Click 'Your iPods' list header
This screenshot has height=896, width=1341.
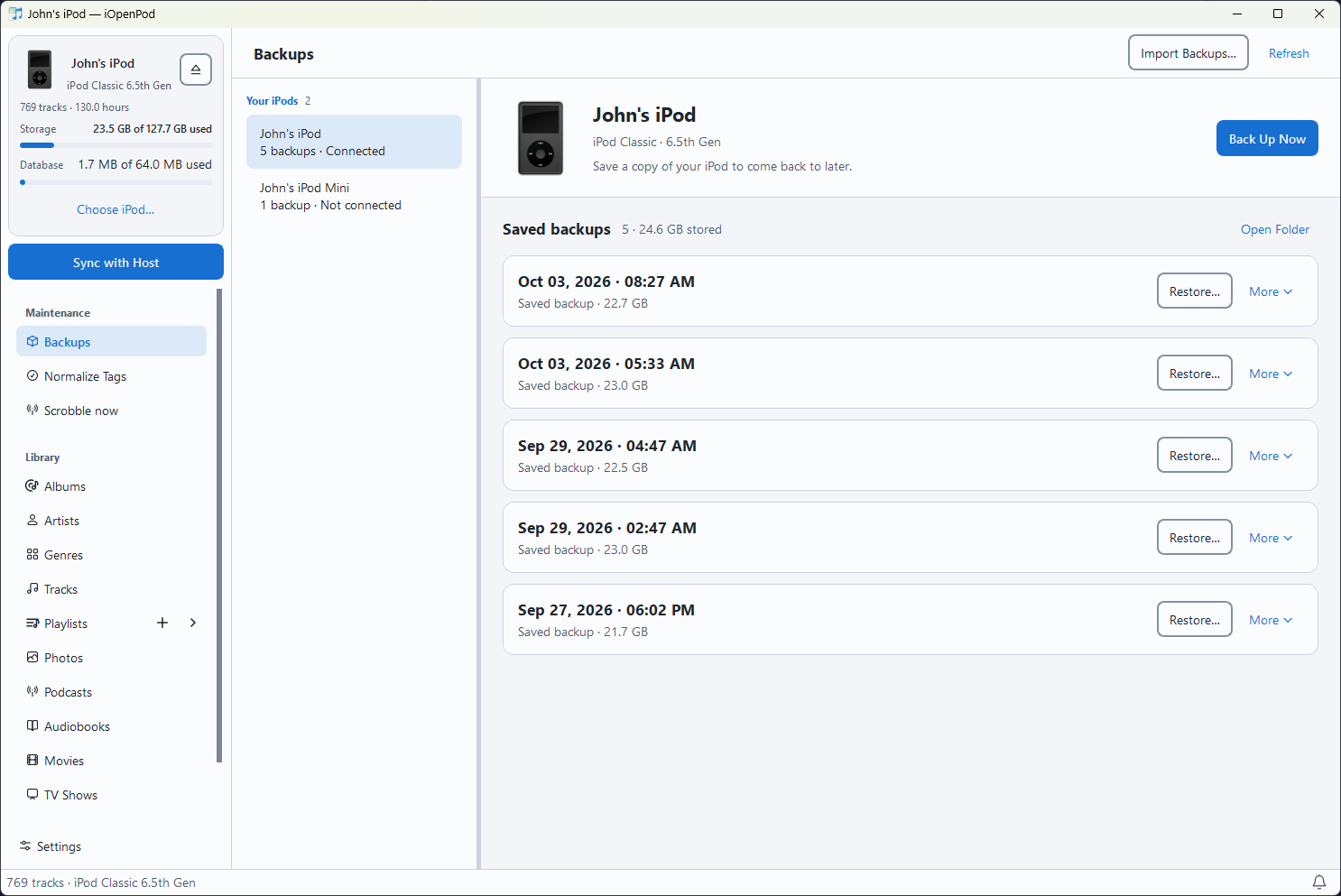coord(273,100)
